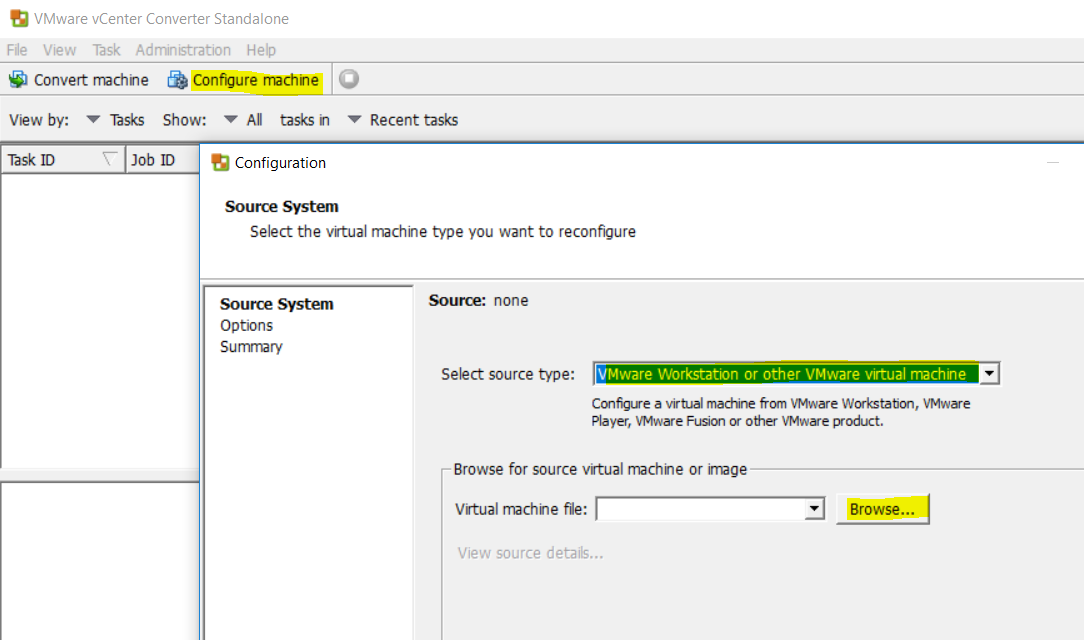
Task: Click the 'Source: none' text
Action: pos(478,301)
